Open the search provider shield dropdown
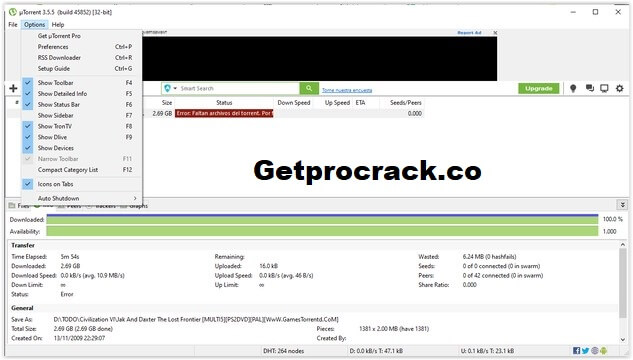 pos(170,88)
